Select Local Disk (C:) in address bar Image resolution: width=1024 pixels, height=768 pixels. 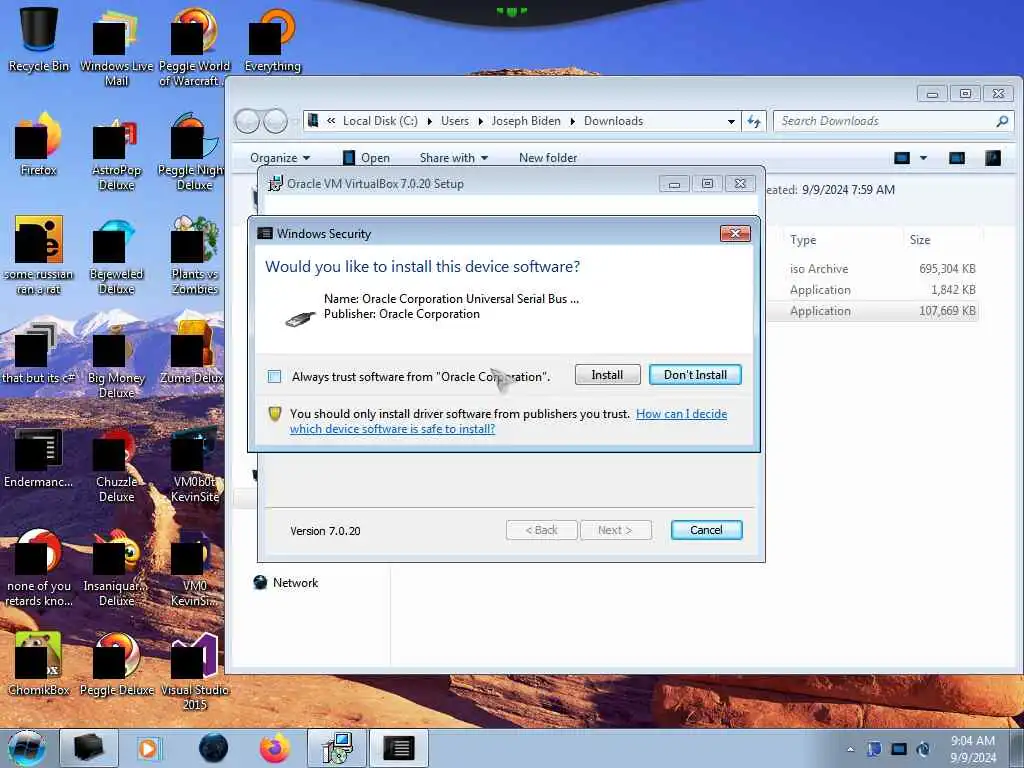click(380, 121)
